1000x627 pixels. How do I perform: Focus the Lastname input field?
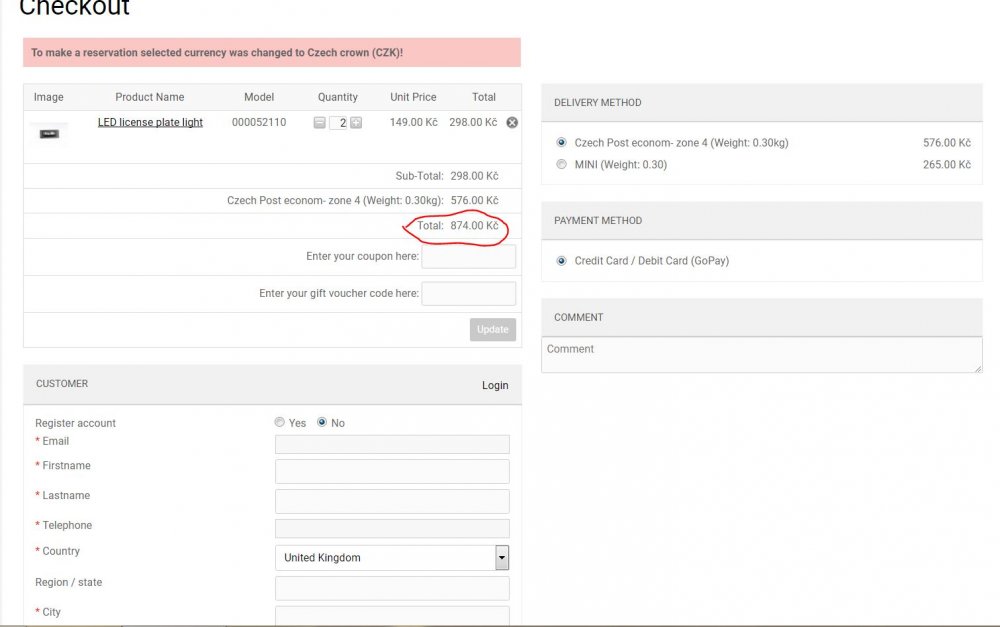[x=392, y=501]
